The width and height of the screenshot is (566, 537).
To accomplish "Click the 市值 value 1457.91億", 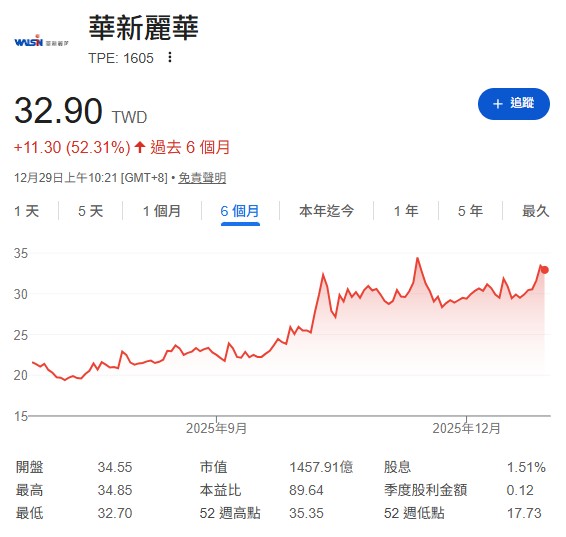I will [321, 467].
